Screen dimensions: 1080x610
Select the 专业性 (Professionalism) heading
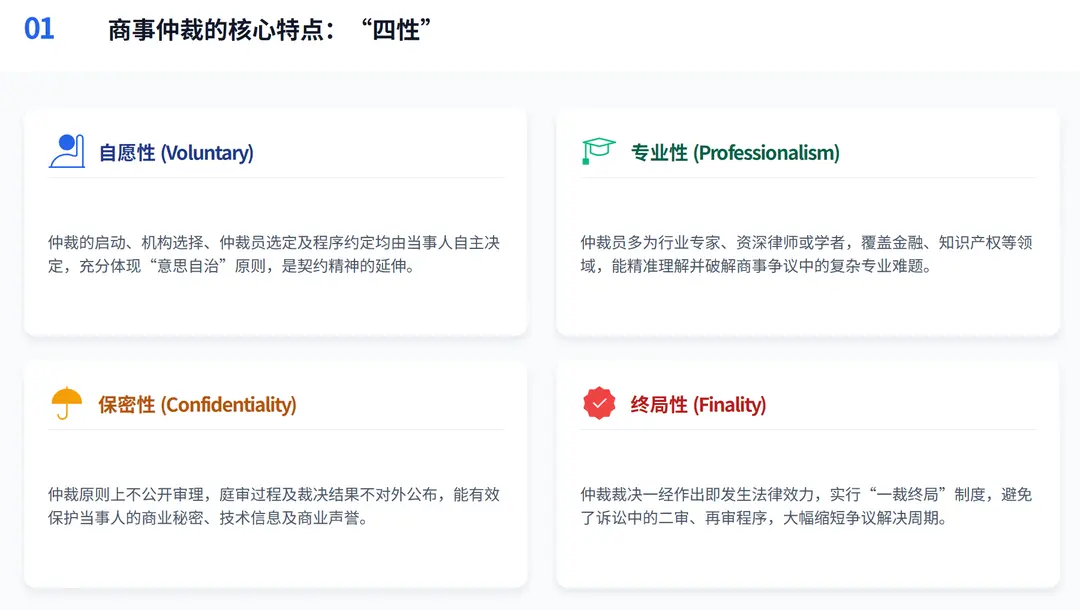pos(735,153)
